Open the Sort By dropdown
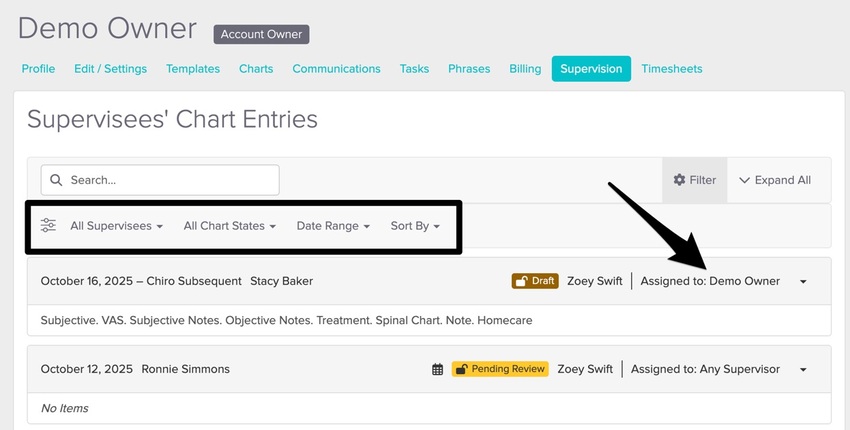The image size is (850, 430). 415,226
